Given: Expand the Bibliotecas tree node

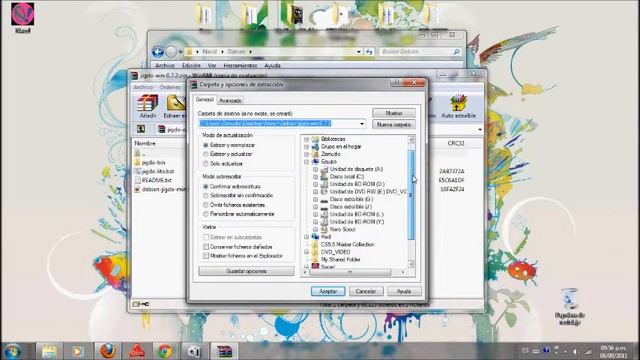Looking at the screenshot, I should (307, 139).
